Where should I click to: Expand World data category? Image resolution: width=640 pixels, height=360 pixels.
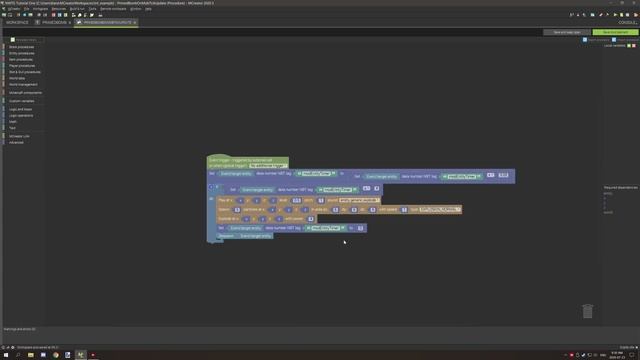point(17,78)
